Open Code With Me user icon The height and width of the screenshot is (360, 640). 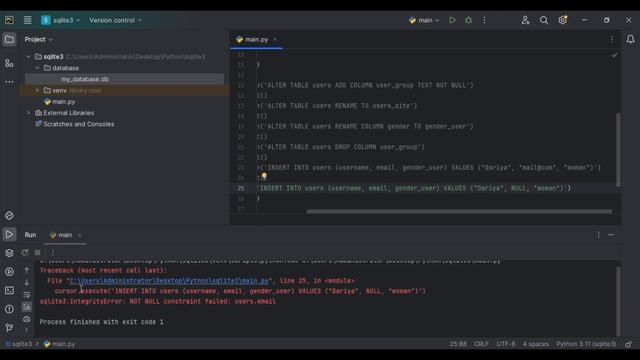[525, 20]
